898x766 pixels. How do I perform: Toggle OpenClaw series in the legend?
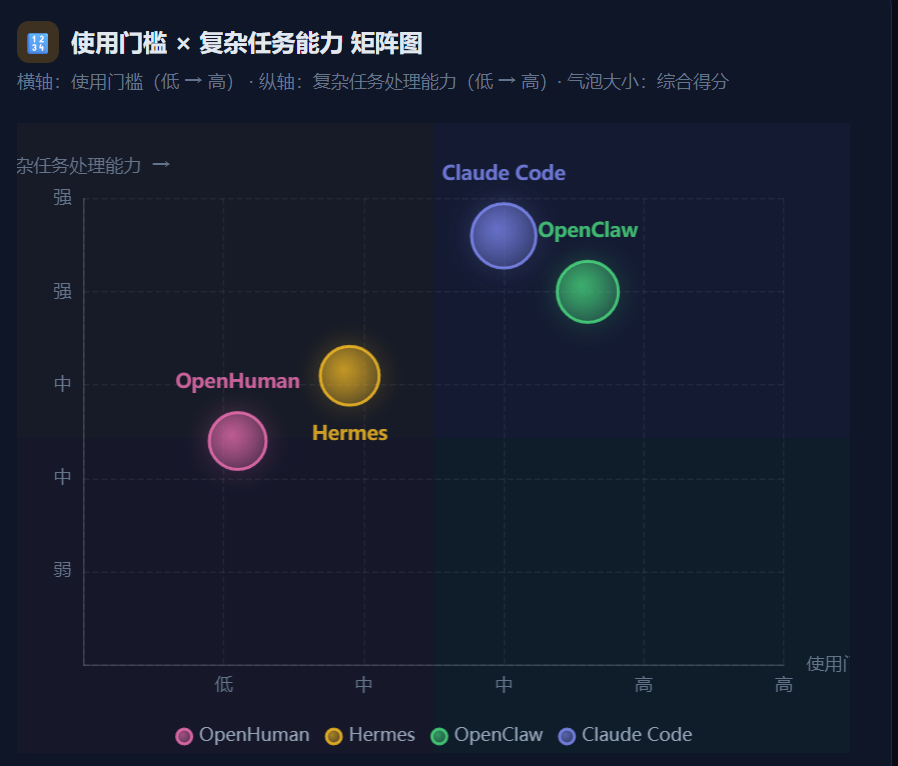click(487, 735)
